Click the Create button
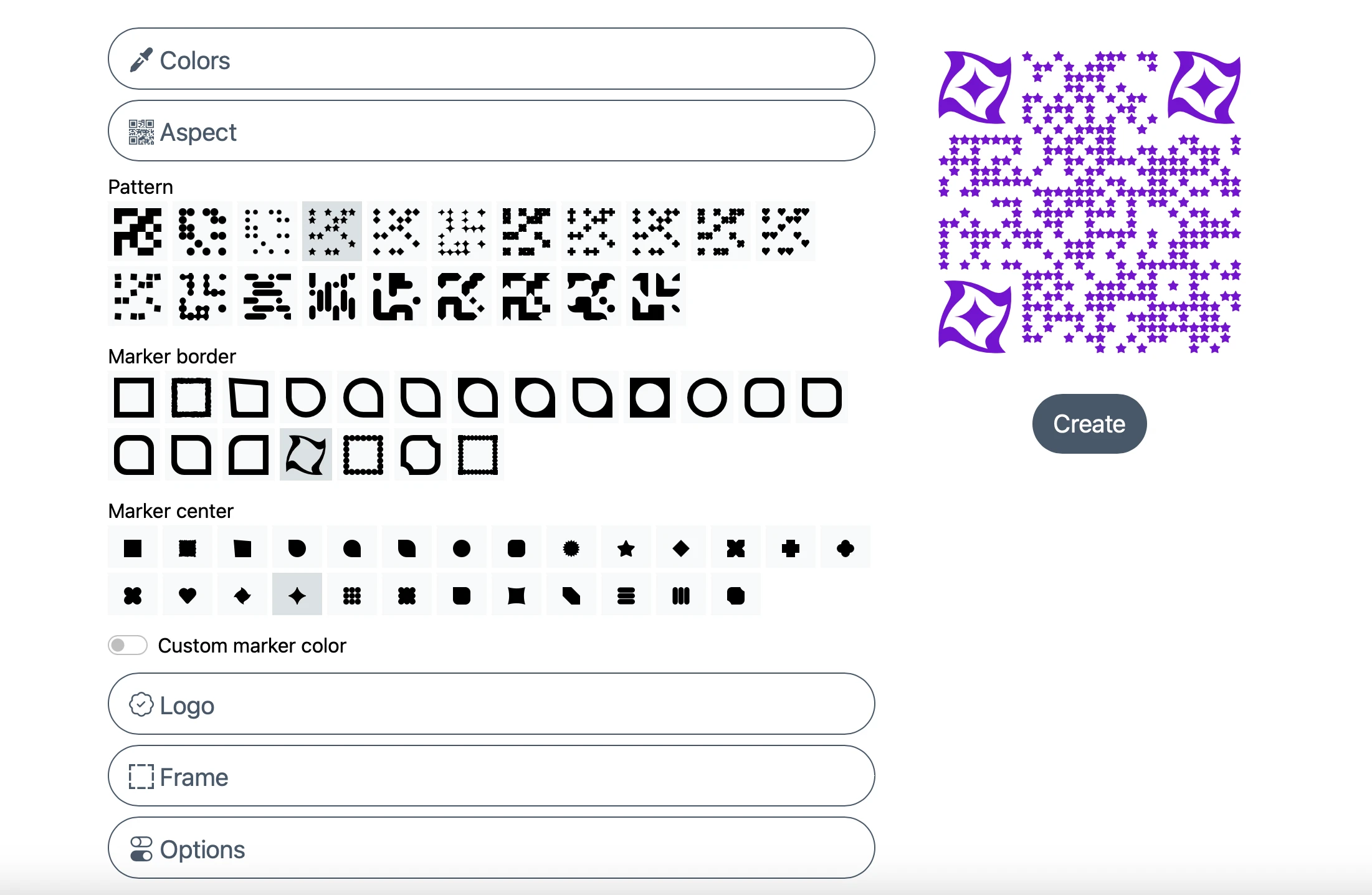Viewport: 1372px width, 895px height. (1089, 423)
